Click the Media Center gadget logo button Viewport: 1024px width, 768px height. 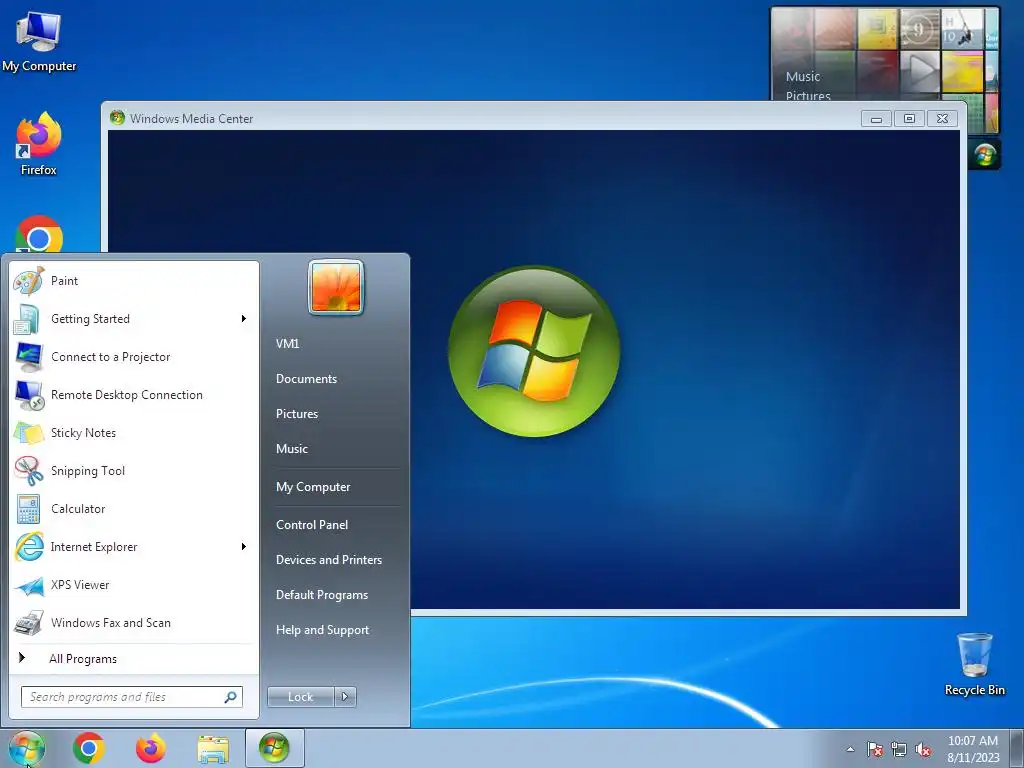tap(984, 155)
